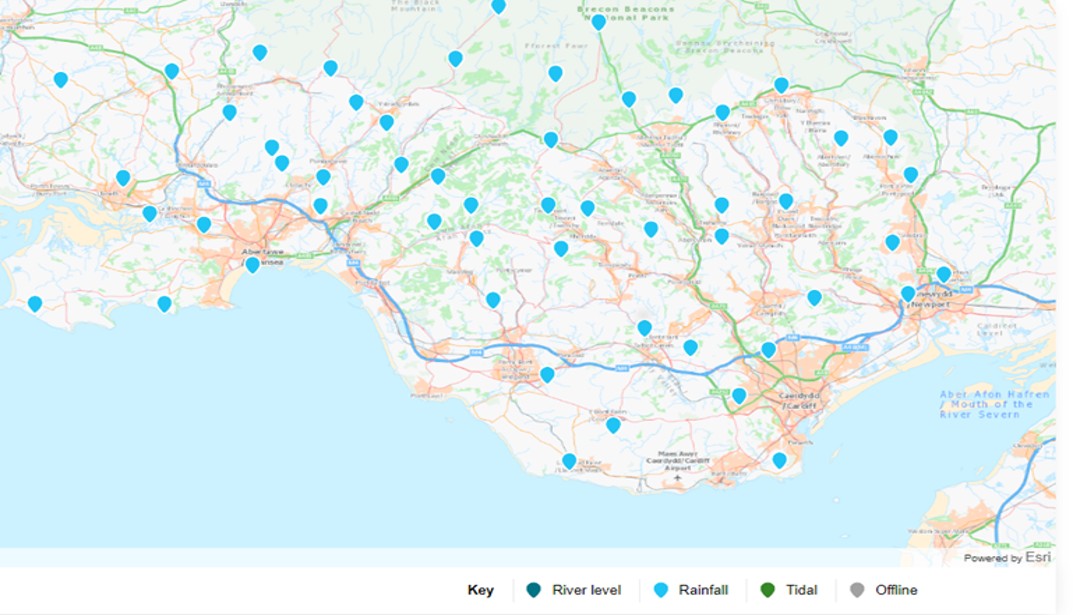This screenshot has width=1073, height=615.
Task: Select the far-left rainfall marker south of Carmarthen
Action: click(x=61, y=79)
